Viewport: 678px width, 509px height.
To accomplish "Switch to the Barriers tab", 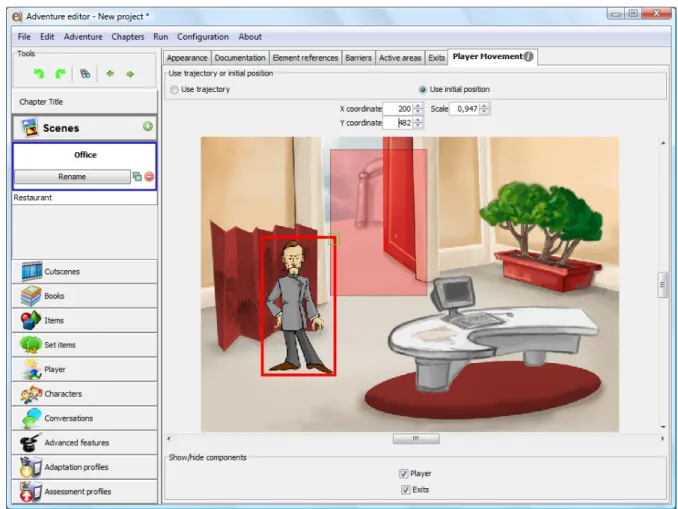I will pyautogui.click(x=358, y=58).
